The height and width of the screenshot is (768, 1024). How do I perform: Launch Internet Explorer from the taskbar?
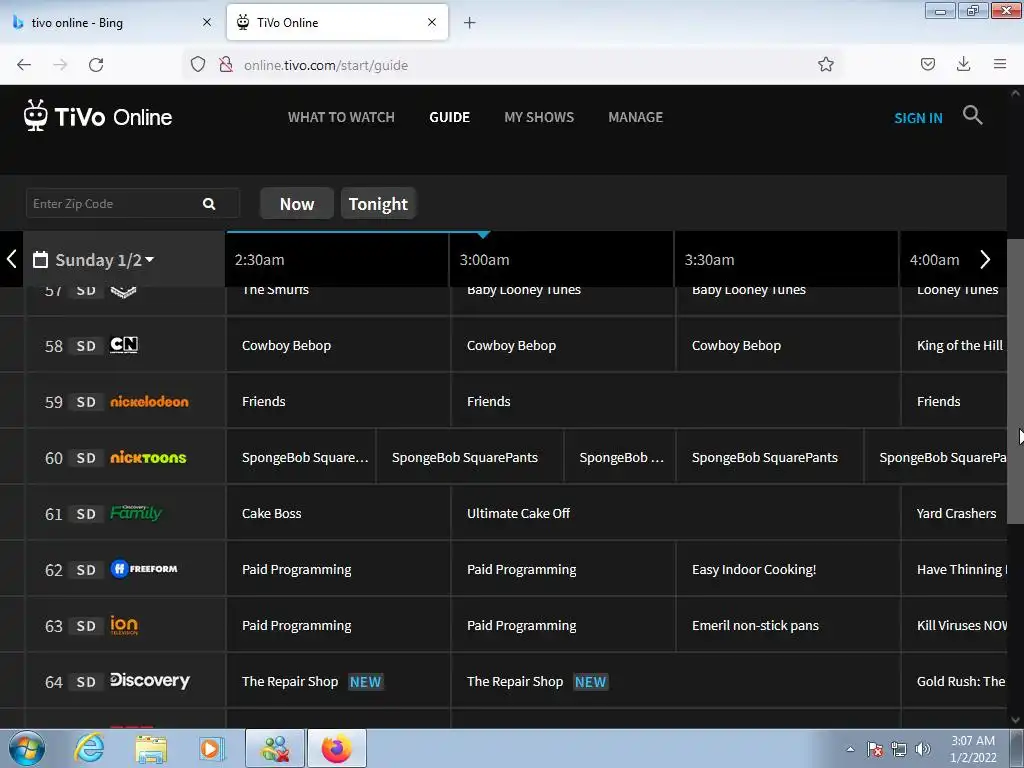tap(89, 748)
